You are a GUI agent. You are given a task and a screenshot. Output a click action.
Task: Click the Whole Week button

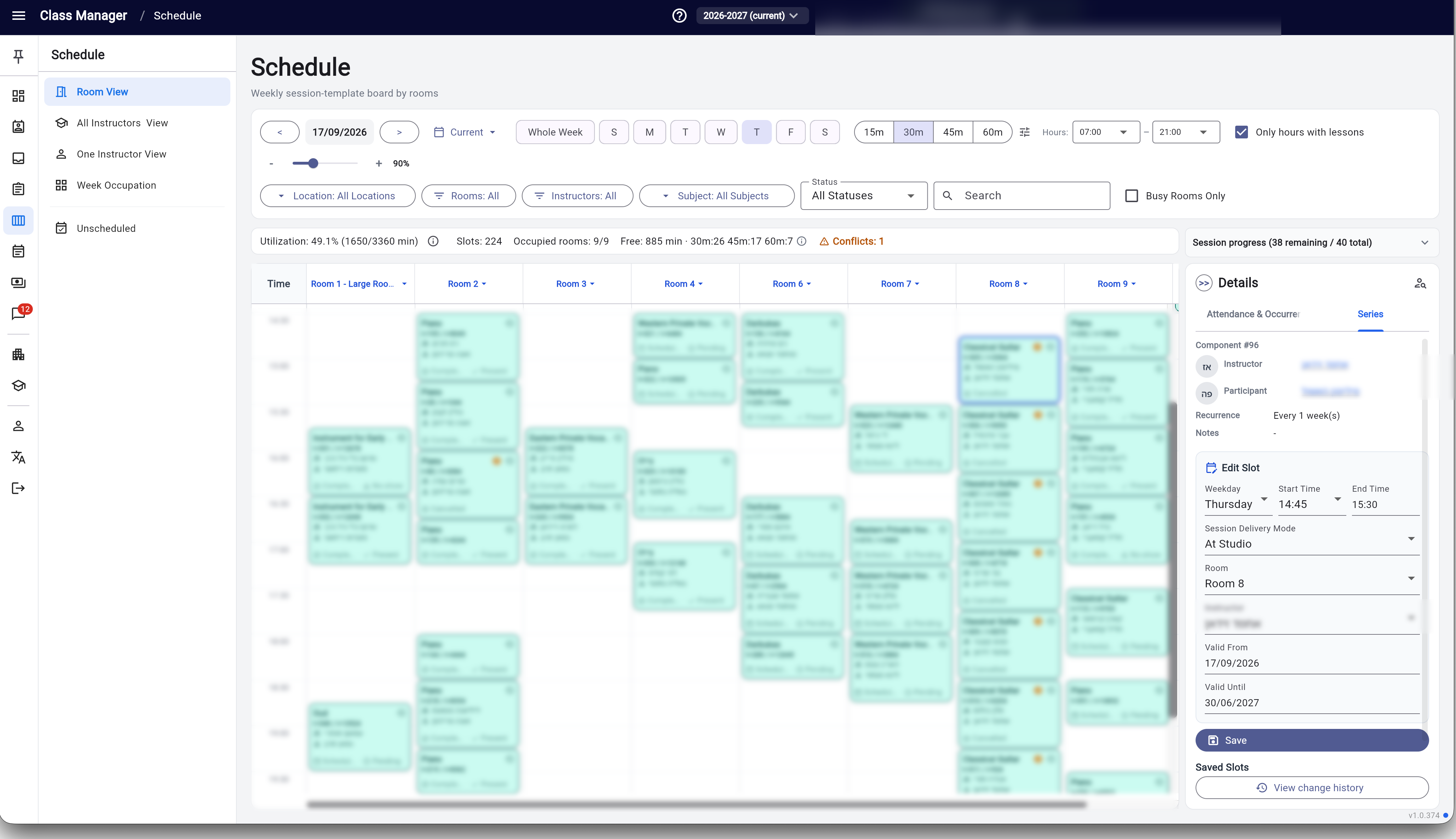click(555, 132)
